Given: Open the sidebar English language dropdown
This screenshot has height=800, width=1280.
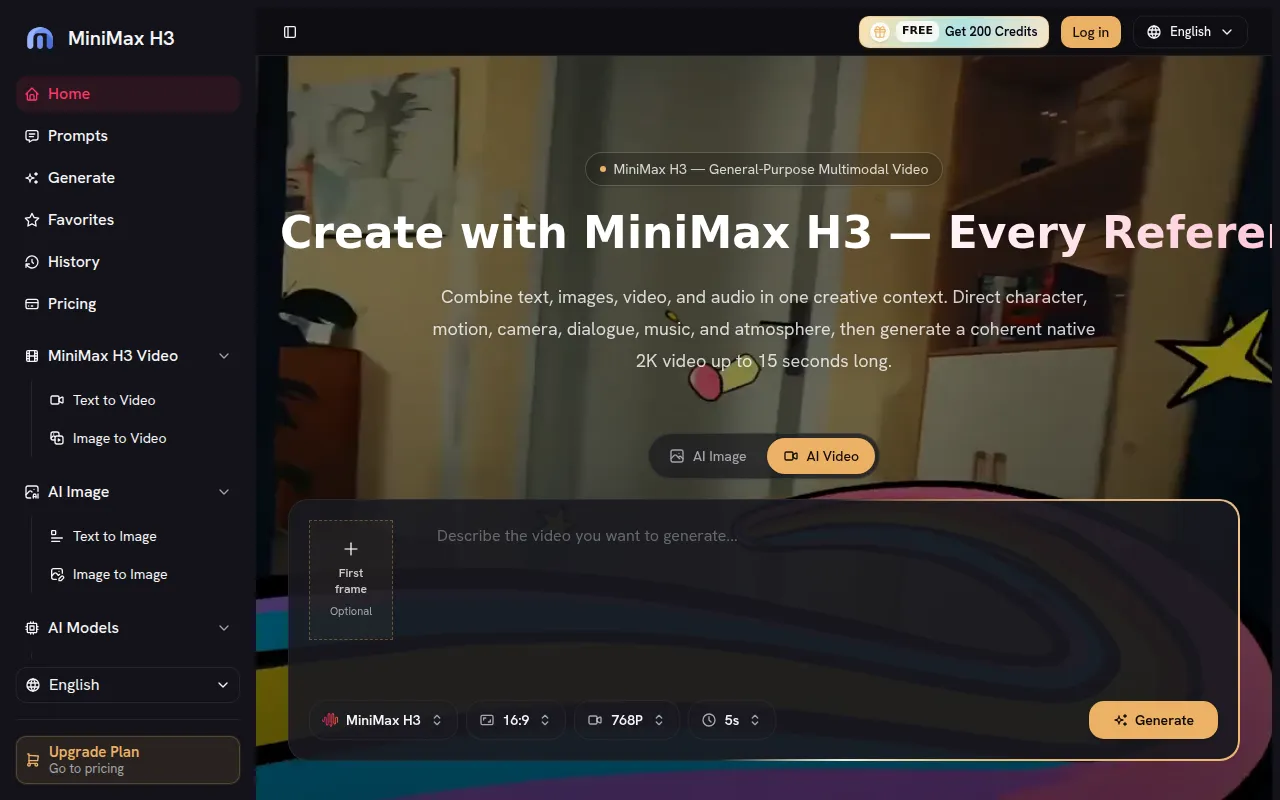Looking at the screenshot, I should (128, 685).
